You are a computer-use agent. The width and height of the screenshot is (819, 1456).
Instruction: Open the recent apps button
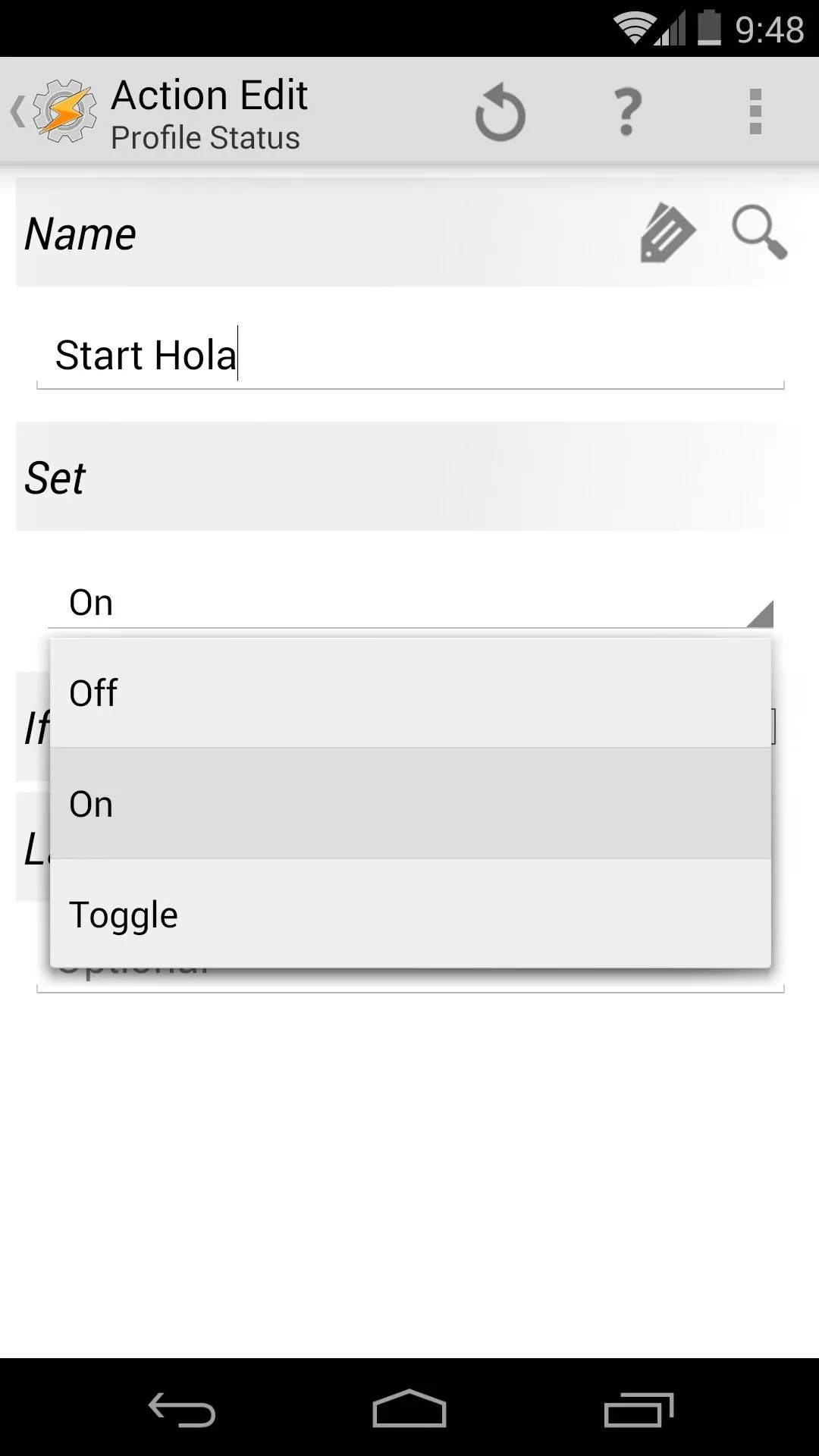pos(639,1409)
